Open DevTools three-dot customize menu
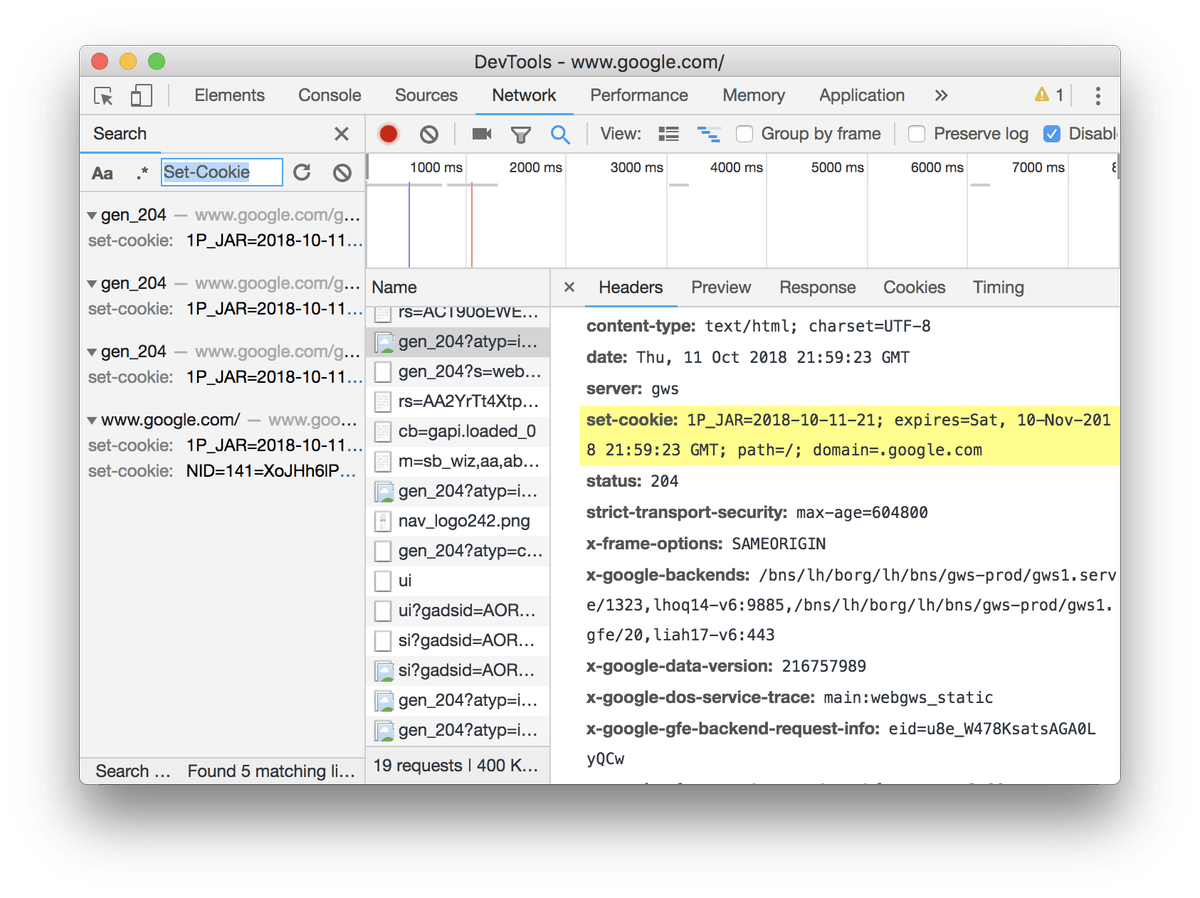 click(1097, 96)
